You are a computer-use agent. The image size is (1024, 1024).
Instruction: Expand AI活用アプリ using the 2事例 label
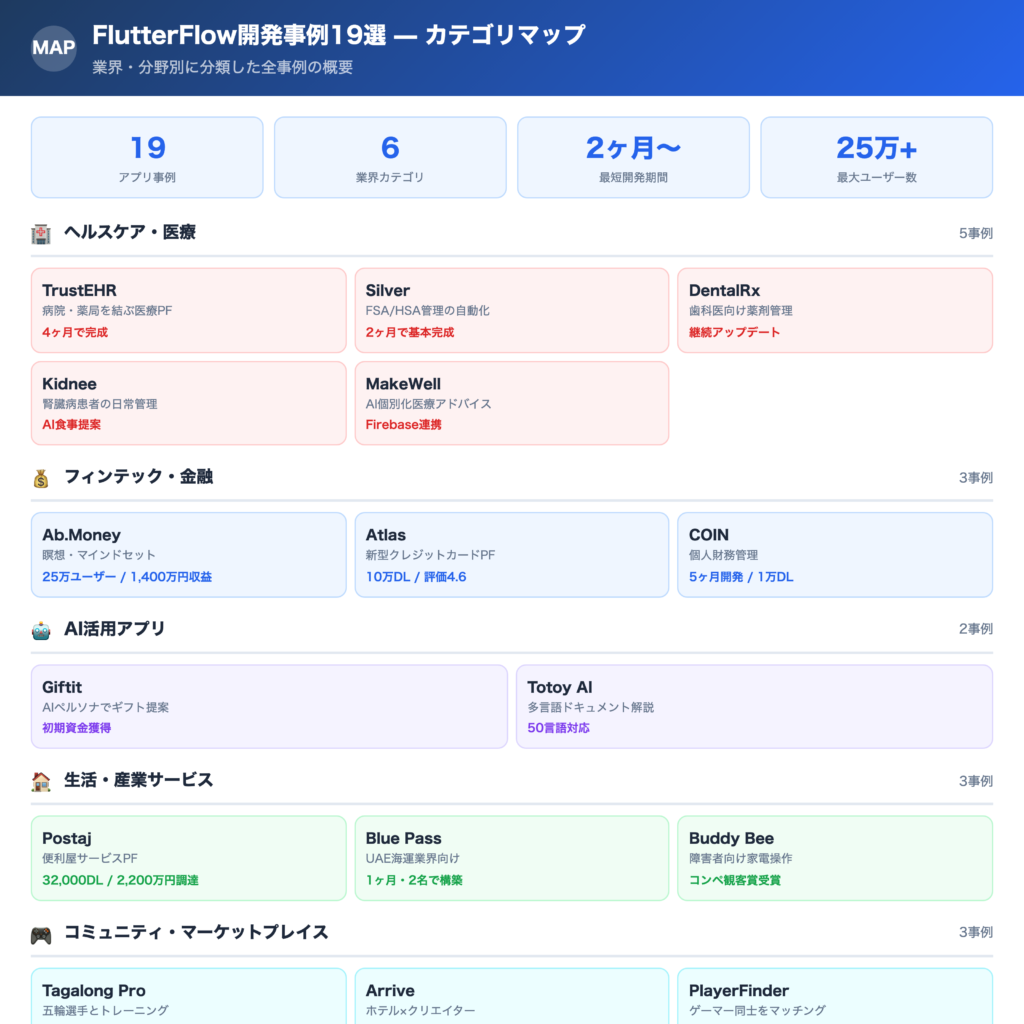click(x=977, y=629)
